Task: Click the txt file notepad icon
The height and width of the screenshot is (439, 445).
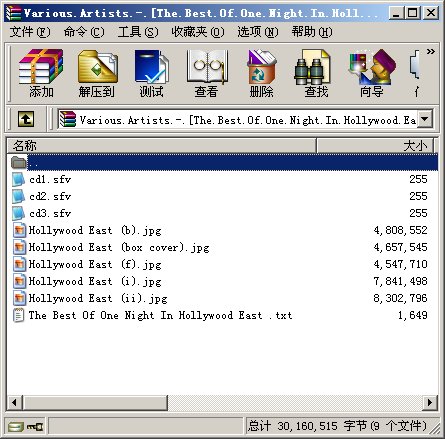Action: click(x=19, y=315)
